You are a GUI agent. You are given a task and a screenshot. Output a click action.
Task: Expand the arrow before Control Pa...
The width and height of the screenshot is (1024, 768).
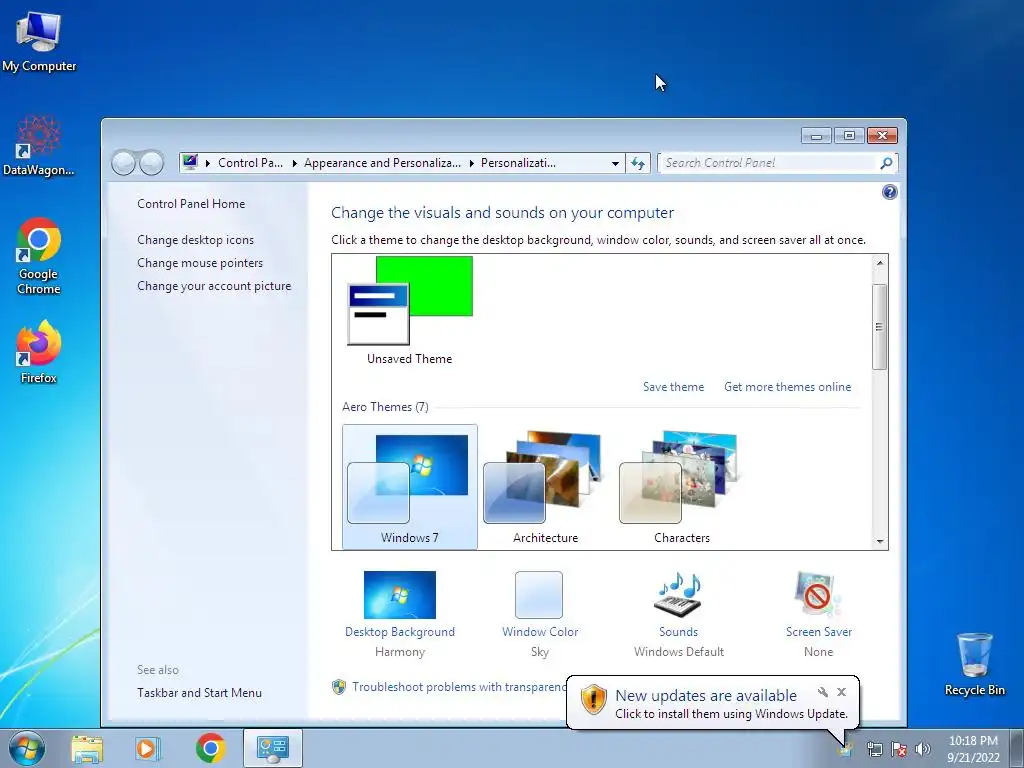tap(208, 163)
